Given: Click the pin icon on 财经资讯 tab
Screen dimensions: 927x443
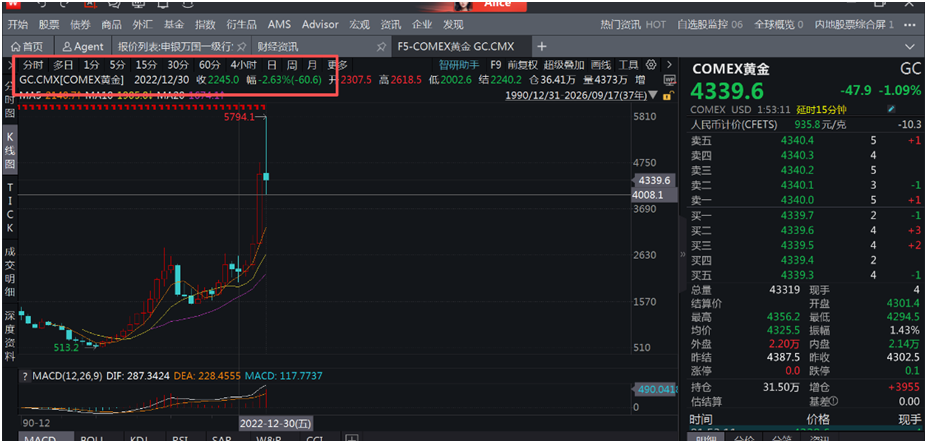Looking at the screenshot, I should 381,46.
